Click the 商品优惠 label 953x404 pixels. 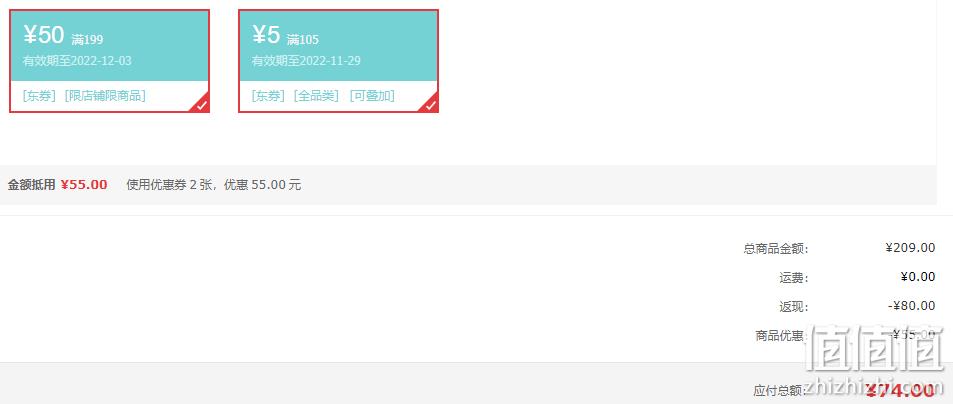click(x=780, y=335)
